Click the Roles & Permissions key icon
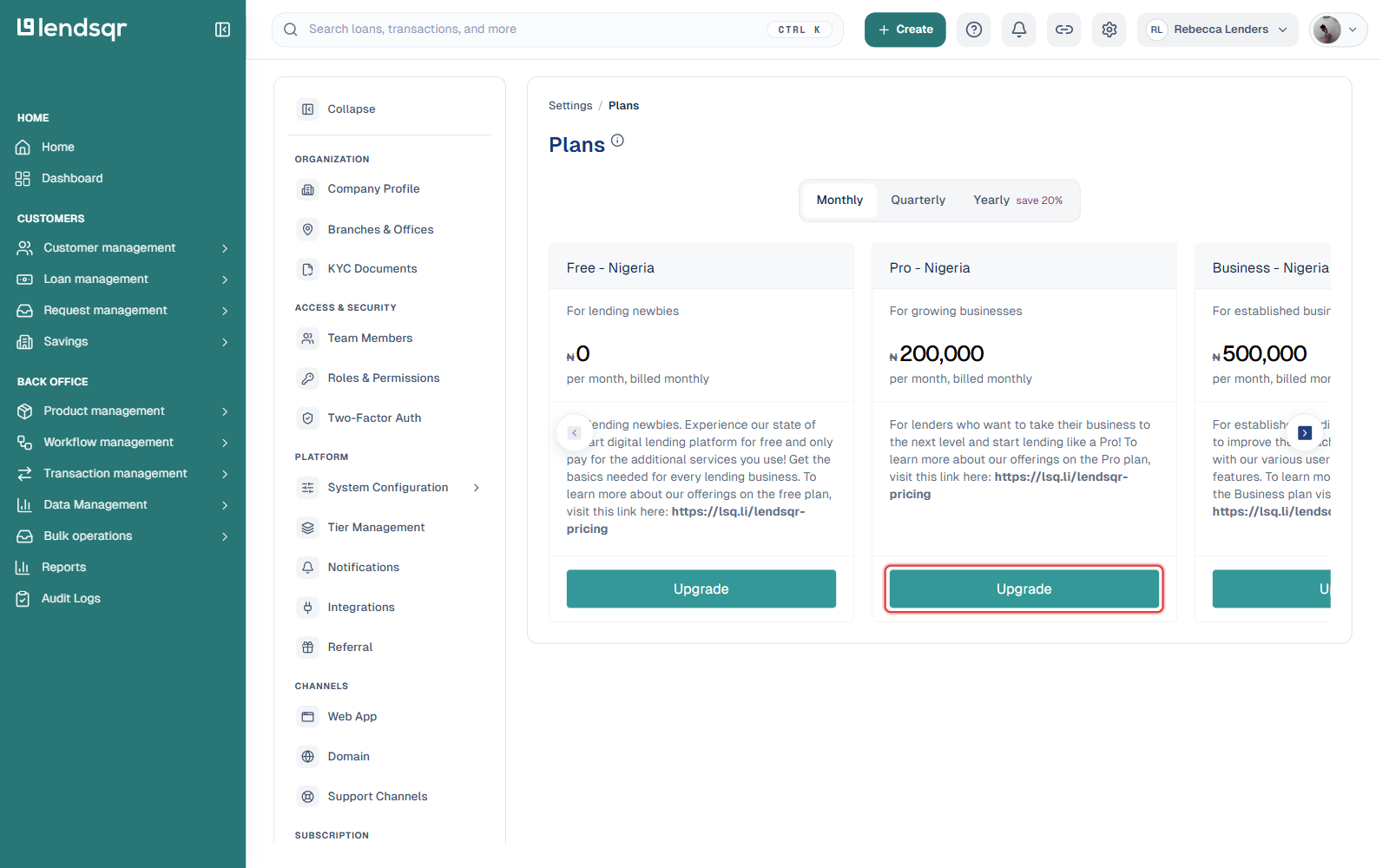The width and height of the screenshot is (1389, 868). tap(307, 378)
